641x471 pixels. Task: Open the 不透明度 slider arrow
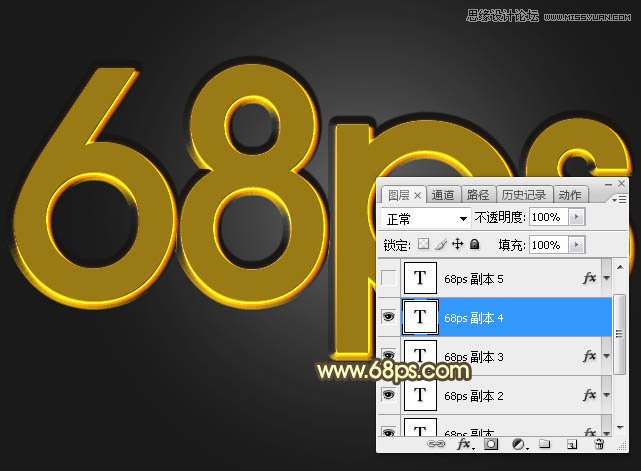point(577,217)
